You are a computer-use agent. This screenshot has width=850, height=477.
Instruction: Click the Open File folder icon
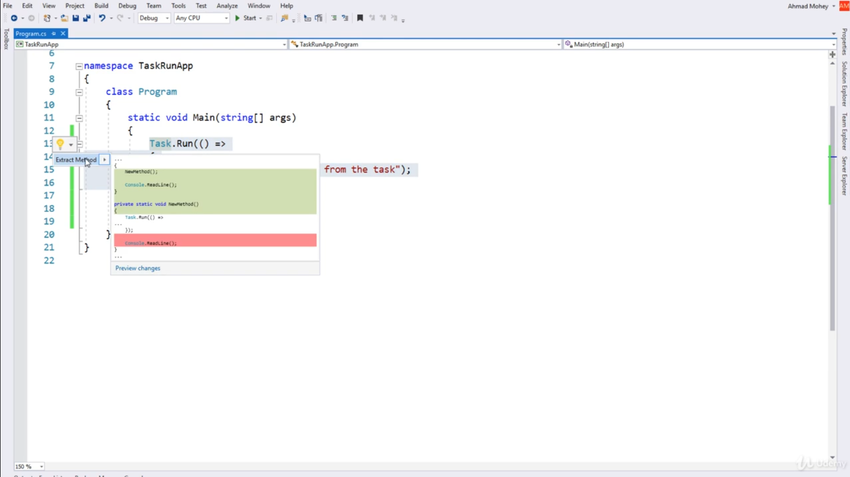coord(65,18)
